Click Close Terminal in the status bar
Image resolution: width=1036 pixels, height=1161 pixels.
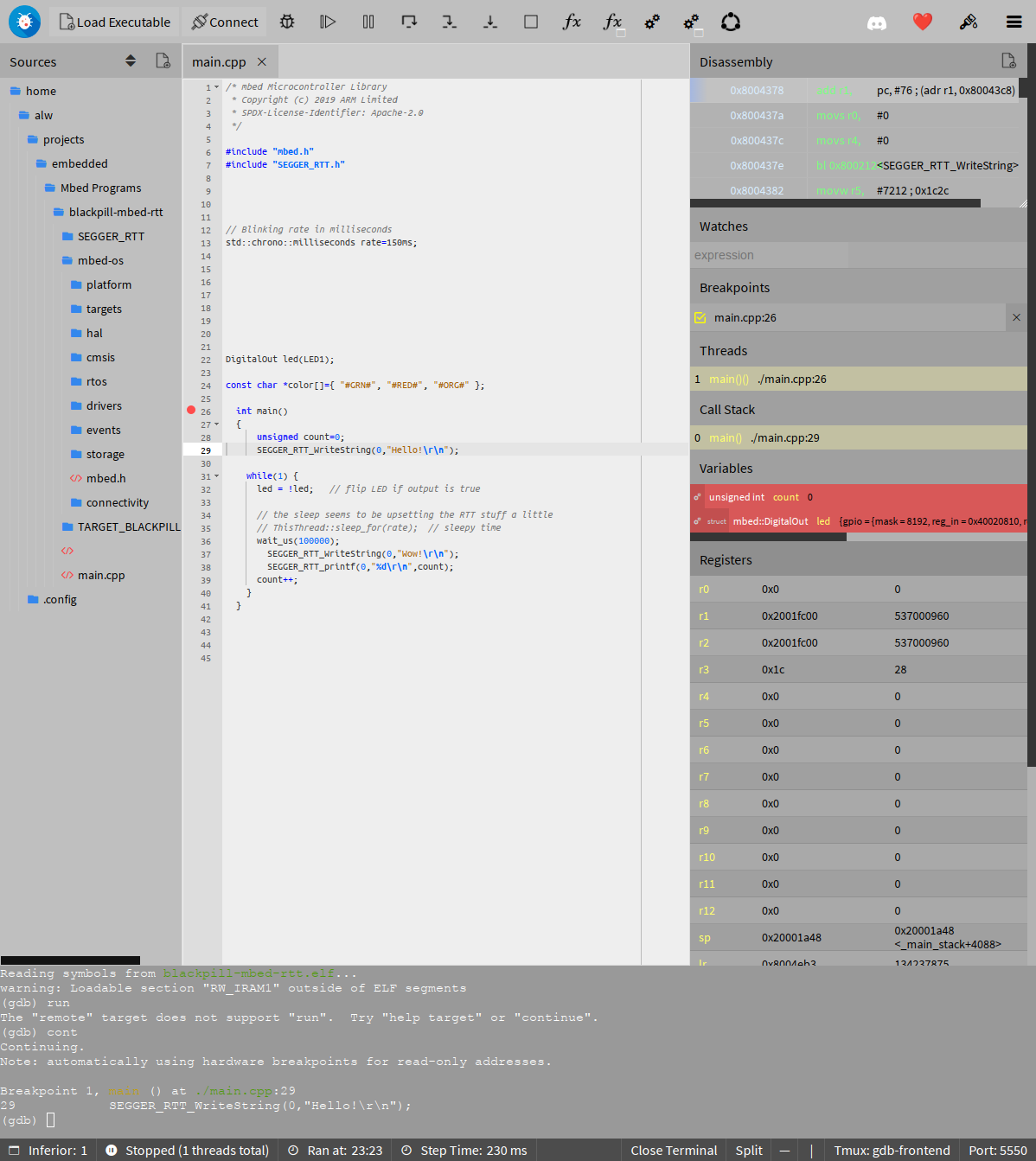tap(673, 1150)
